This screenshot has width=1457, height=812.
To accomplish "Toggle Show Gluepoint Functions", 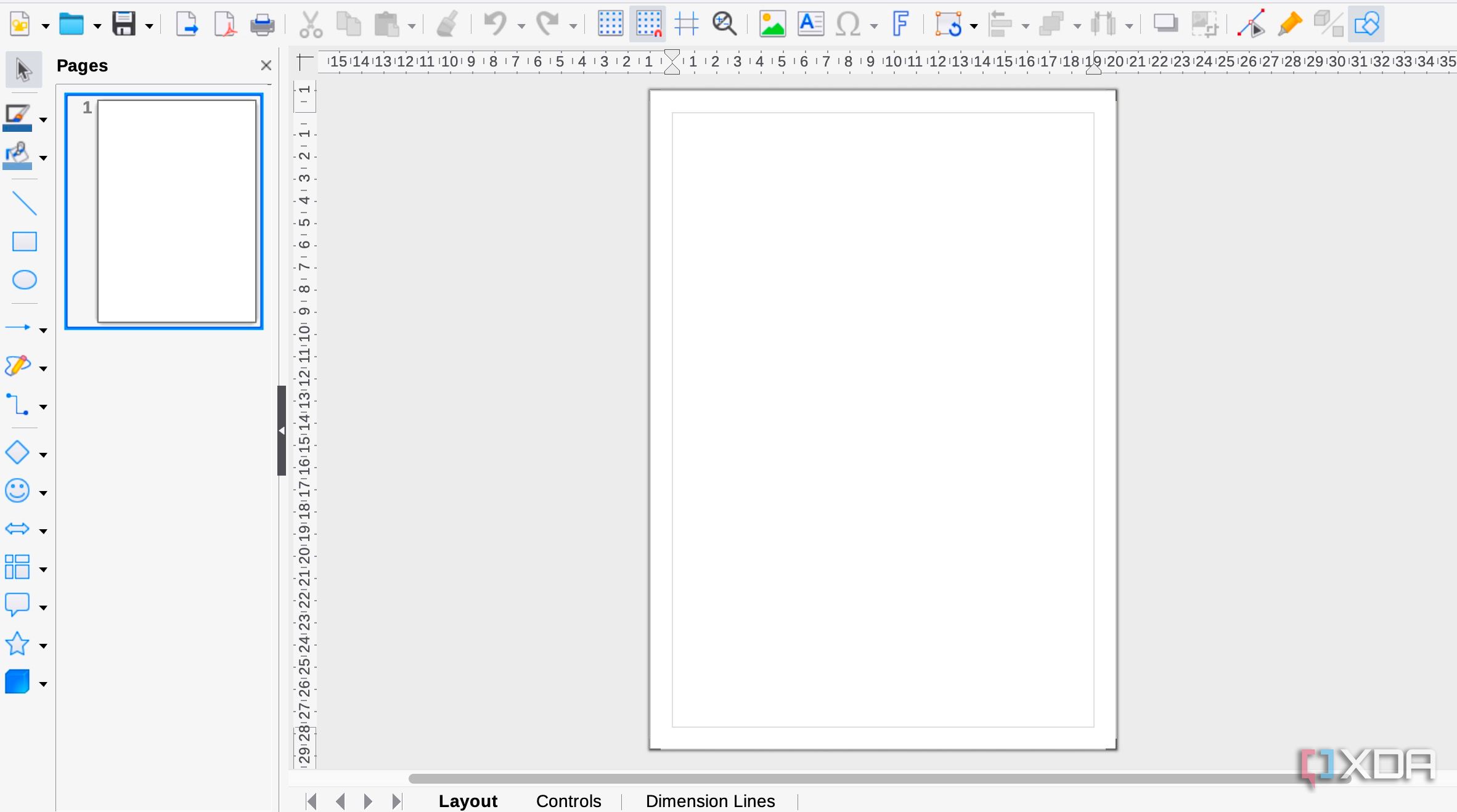I will tap(1290, 24).
